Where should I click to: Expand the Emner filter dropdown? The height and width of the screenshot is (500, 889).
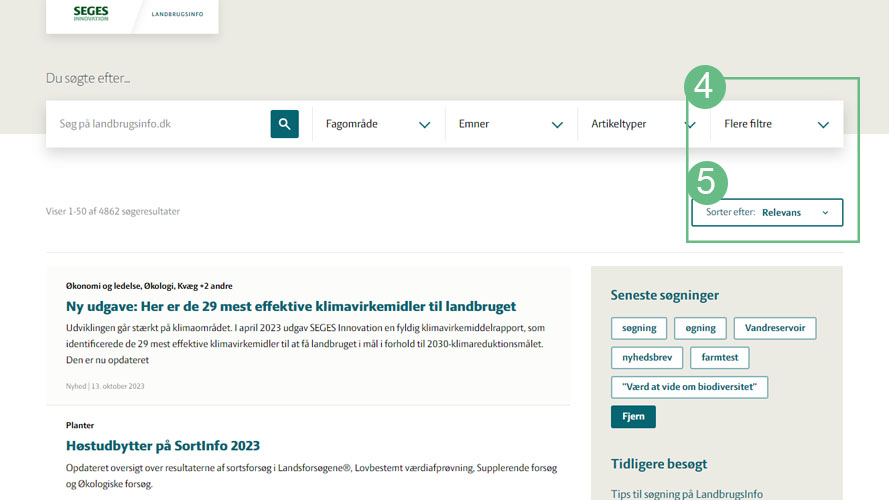(511, 124)
